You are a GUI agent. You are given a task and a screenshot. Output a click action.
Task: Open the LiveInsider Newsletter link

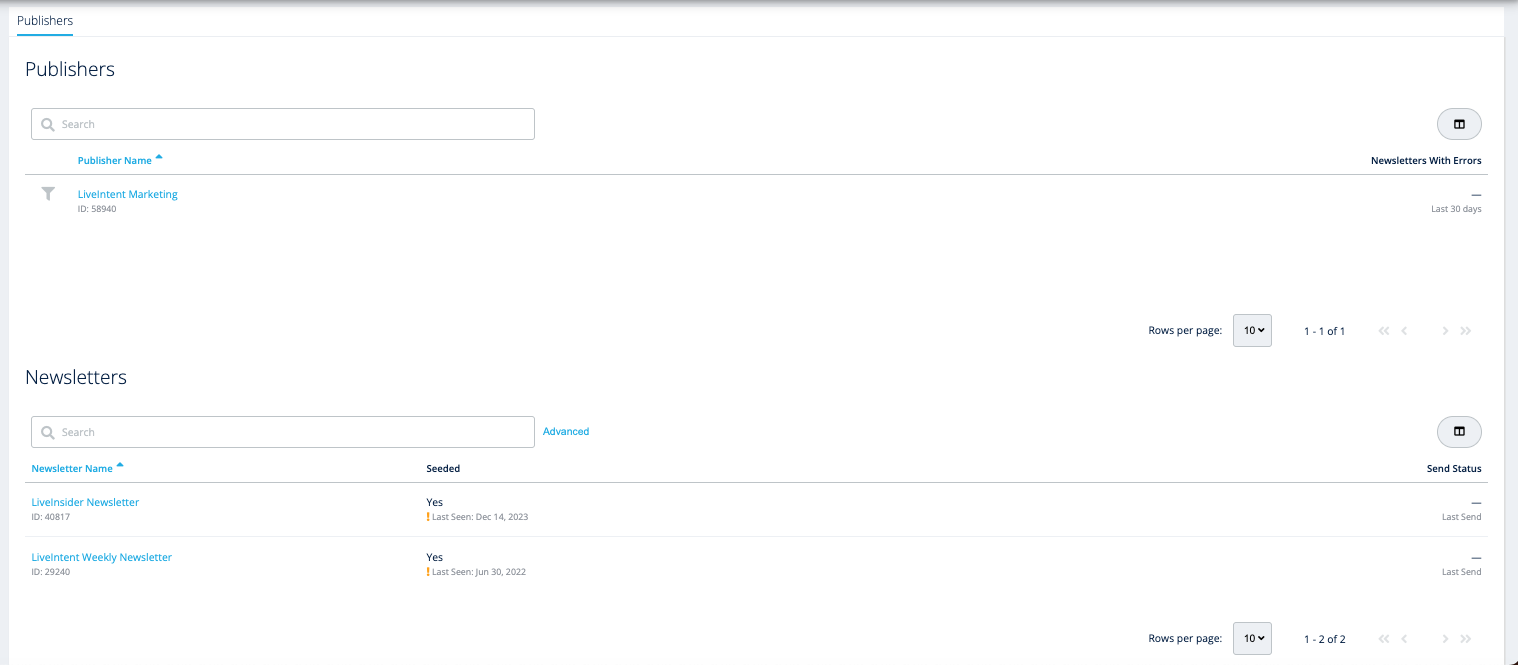click(x=85, y=502)
